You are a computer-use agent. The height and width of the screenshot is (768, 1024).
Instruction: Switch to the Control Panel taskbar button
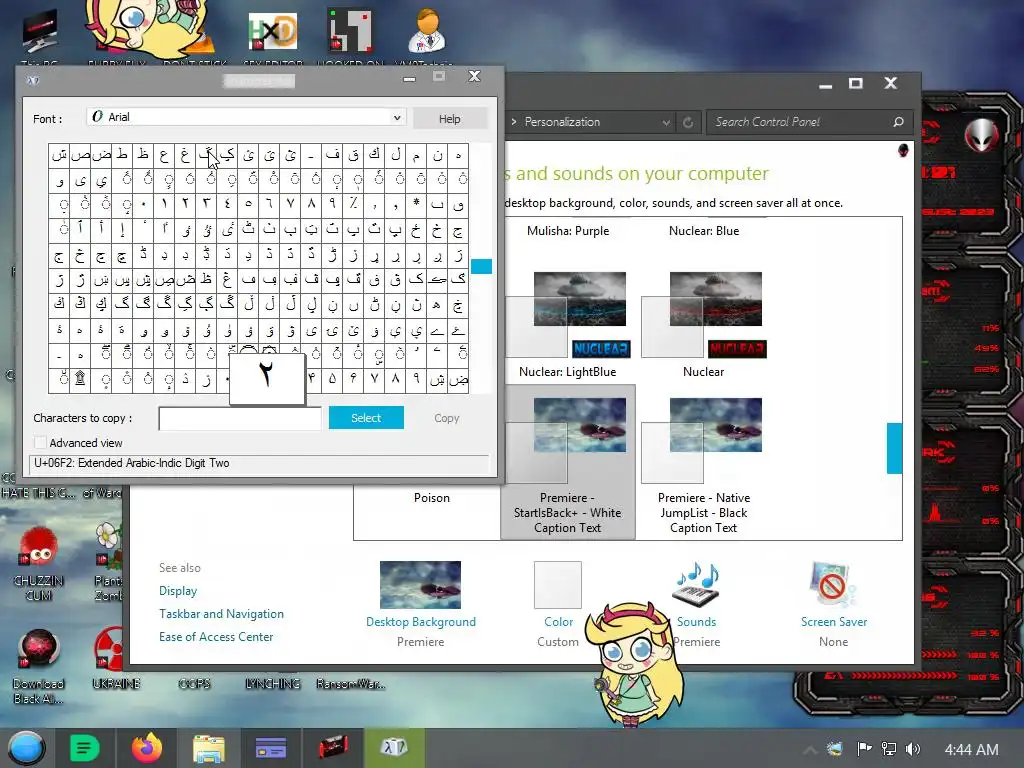point(270,748)
